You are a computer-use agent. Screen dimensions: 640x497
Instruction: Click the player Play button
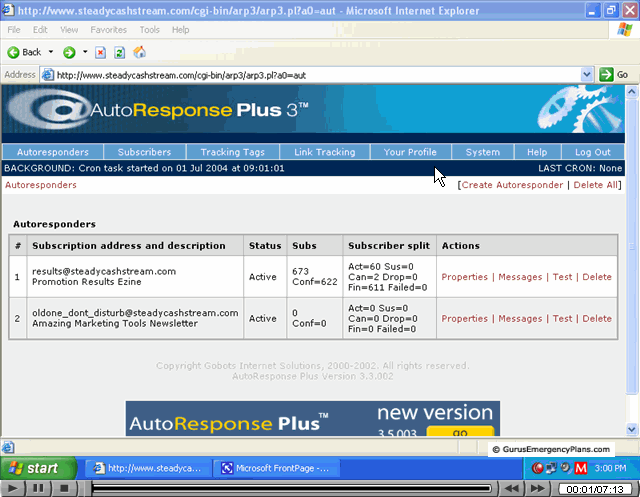pyautogui.click(x=12, y=488)
